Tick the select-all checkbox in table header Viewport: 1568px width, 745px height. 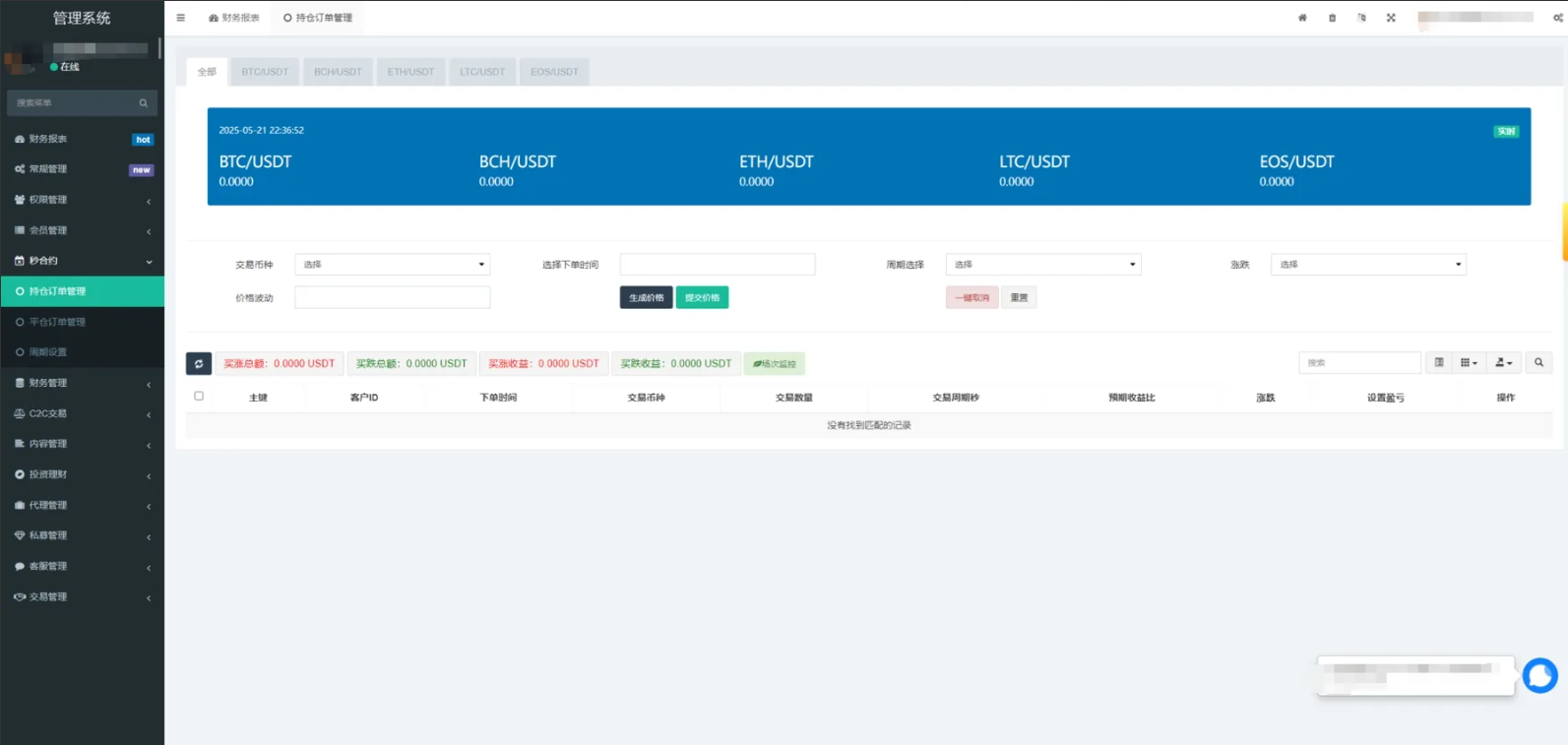199,397
